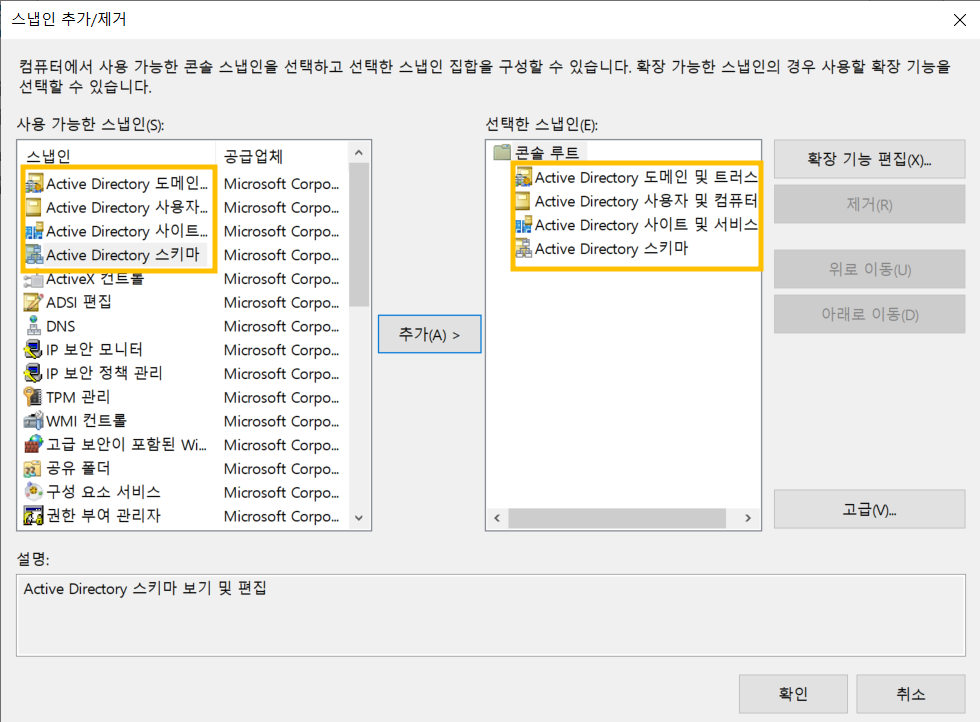Select '공유 폴더' list row text
This screenshot has height=722, width=980.
coord(78,469)
